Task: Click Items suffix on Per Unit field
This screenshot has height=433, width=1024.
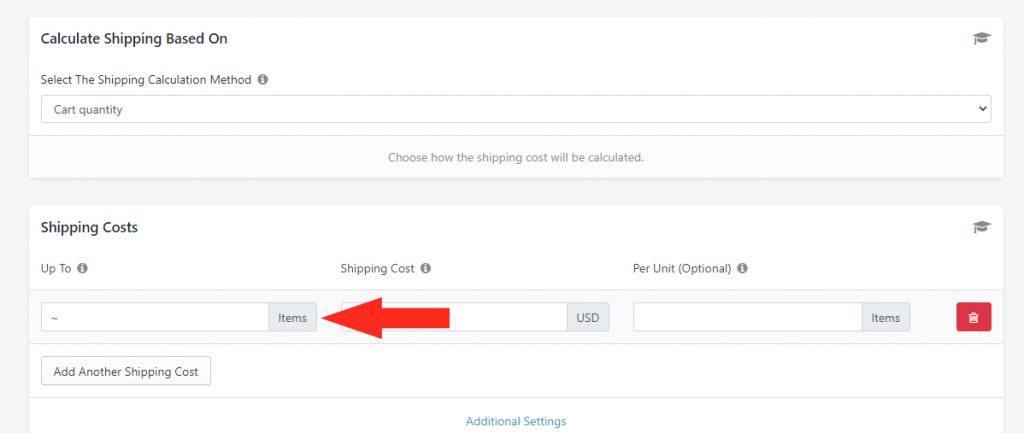Action: point(886,317)
